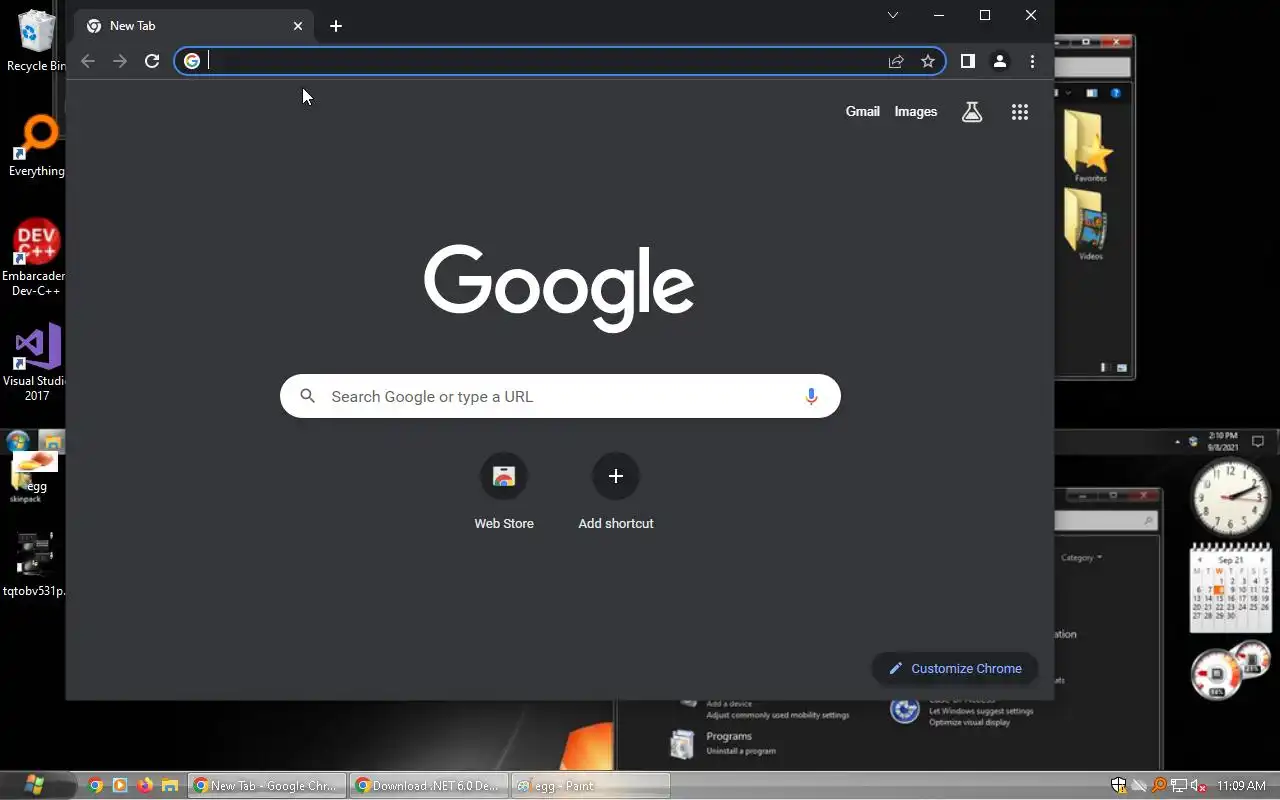Switch to egg - Paint taskbar button

point(590,786)
